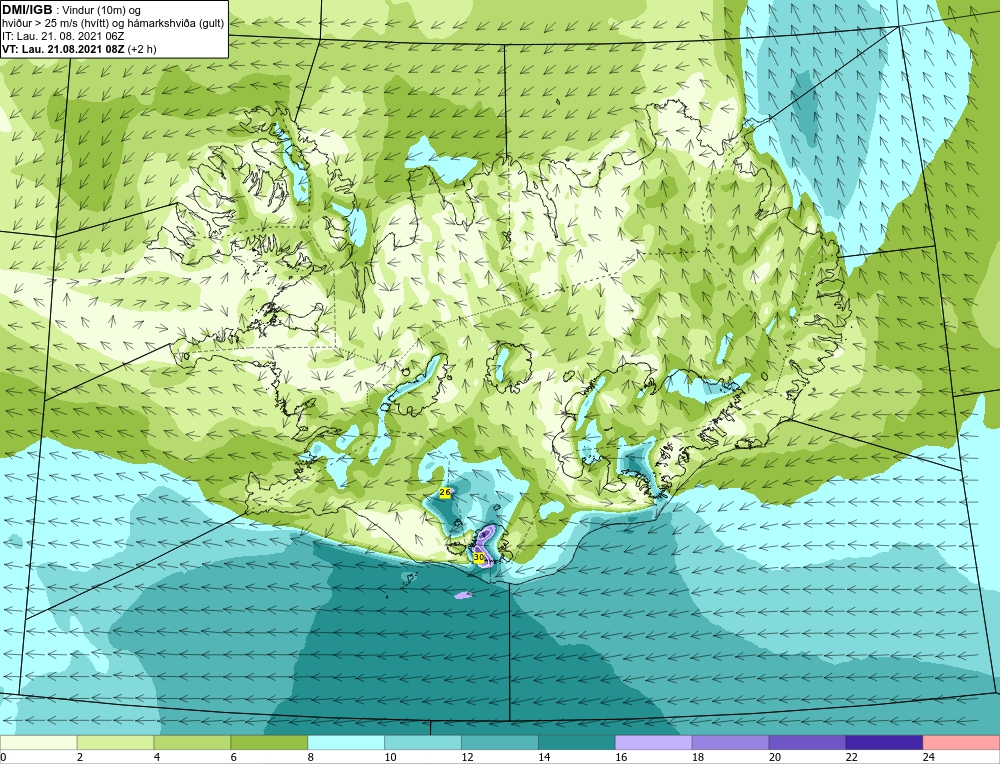Click the 20–22 m/s violet legend swatch
This screenshot has width=1000, height=764.
point(807,742)
